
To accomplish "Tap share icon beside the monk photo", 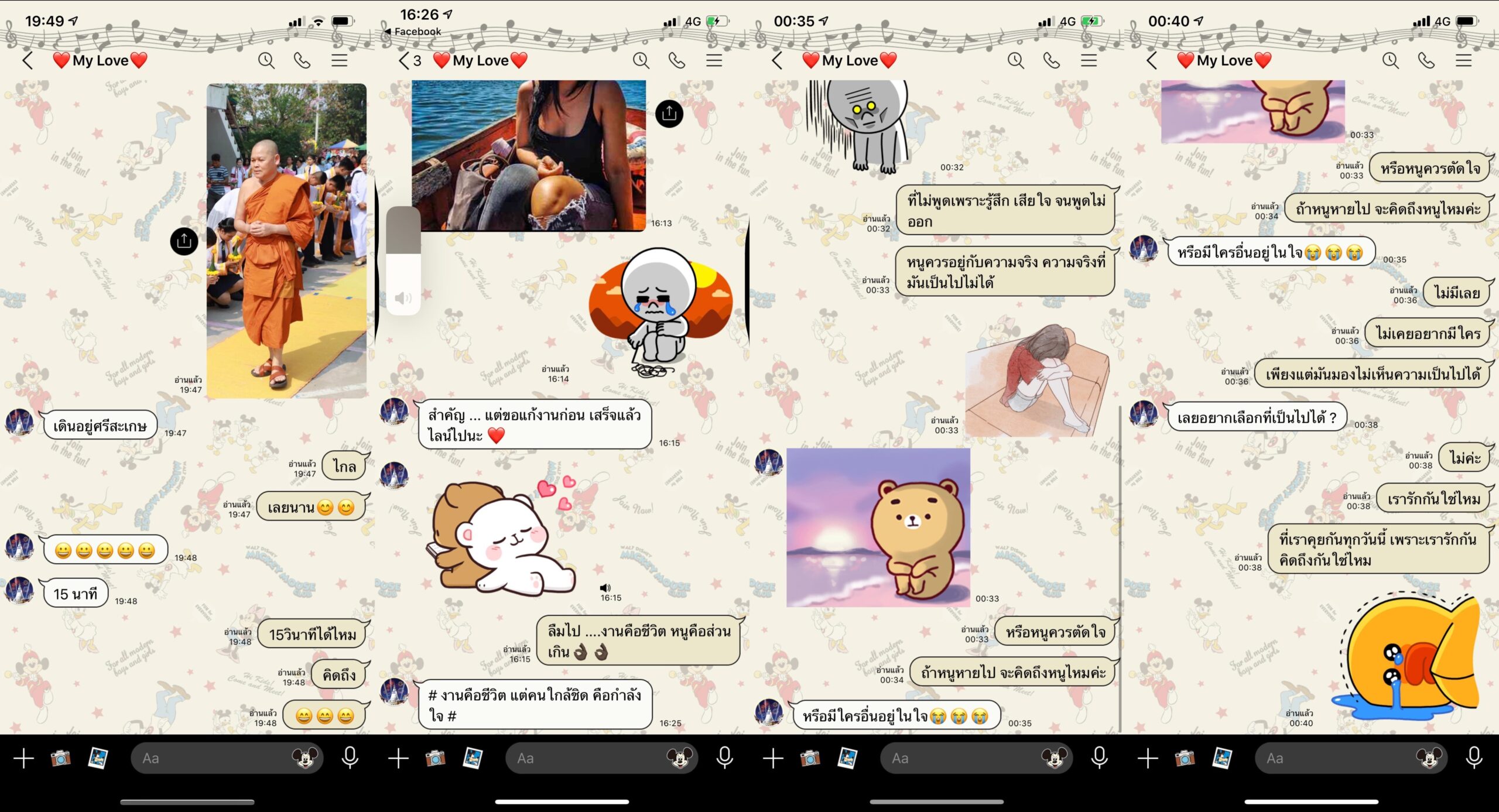I will point(184,241).
